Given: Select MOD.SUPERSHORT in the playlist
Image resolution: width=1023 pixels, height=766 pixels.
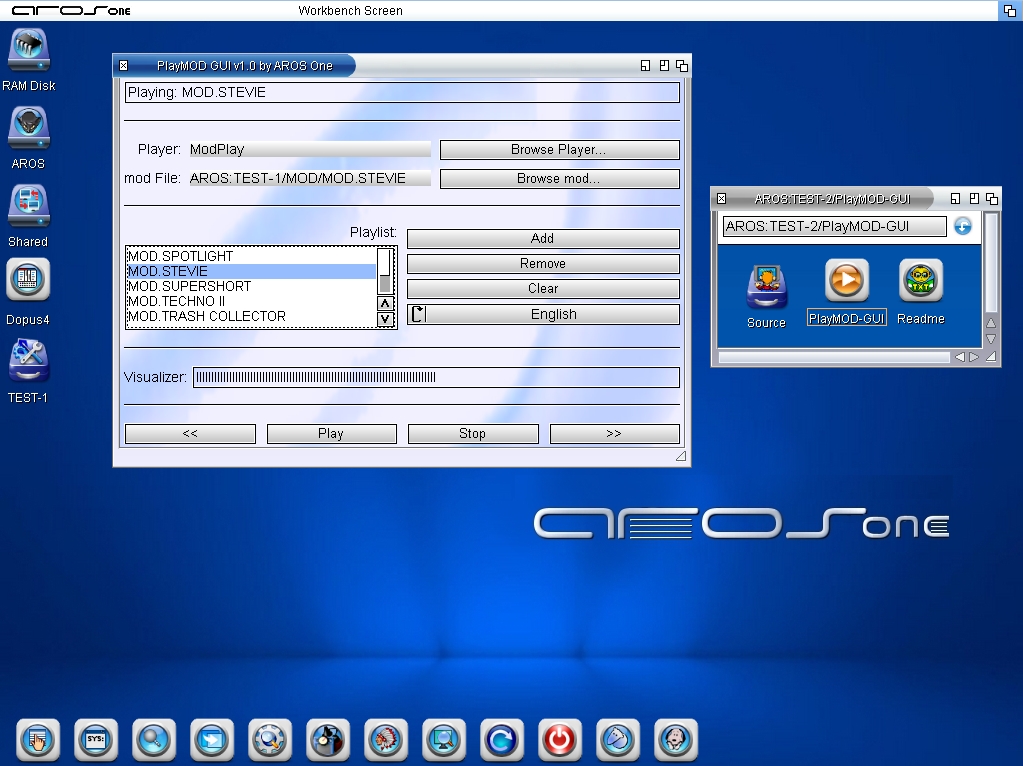Looking at the screenshot, I should 251,286.
